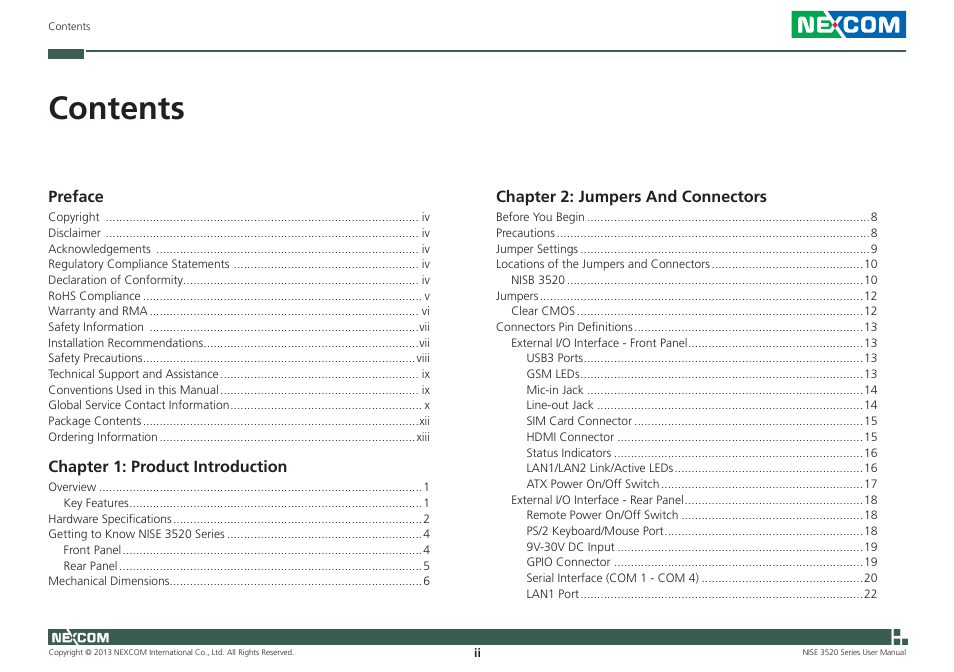Go to the Mechanical Dimensions entry
The width and height of the screenshot is (954, 672).
click(239, 581)
